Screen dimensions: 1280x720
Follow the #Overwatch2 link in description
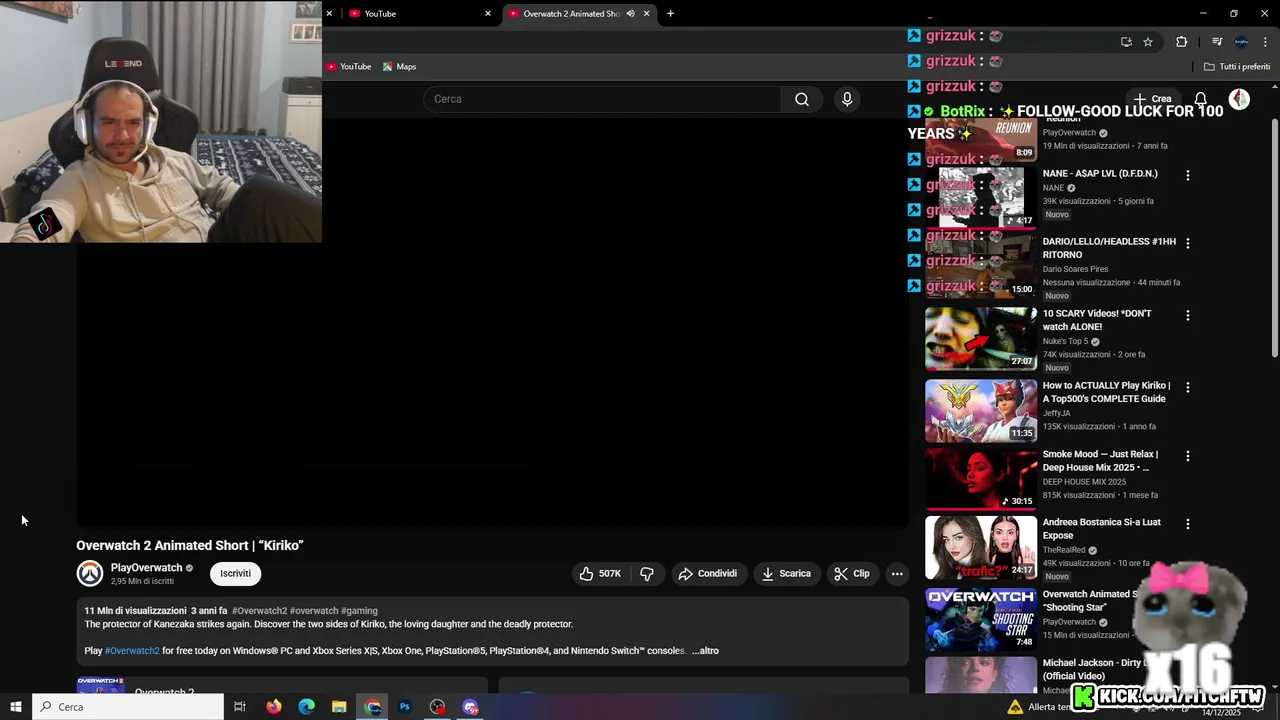[132, 651]
